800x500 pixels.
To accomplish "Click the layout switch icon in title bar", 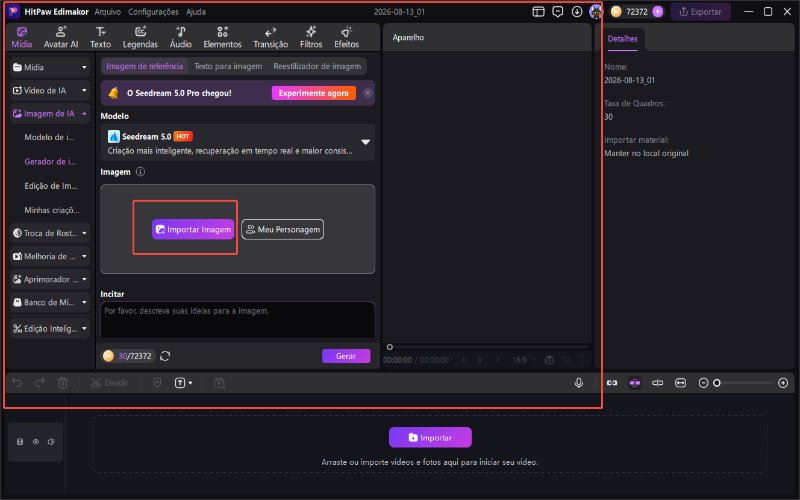I will [538, 12].
